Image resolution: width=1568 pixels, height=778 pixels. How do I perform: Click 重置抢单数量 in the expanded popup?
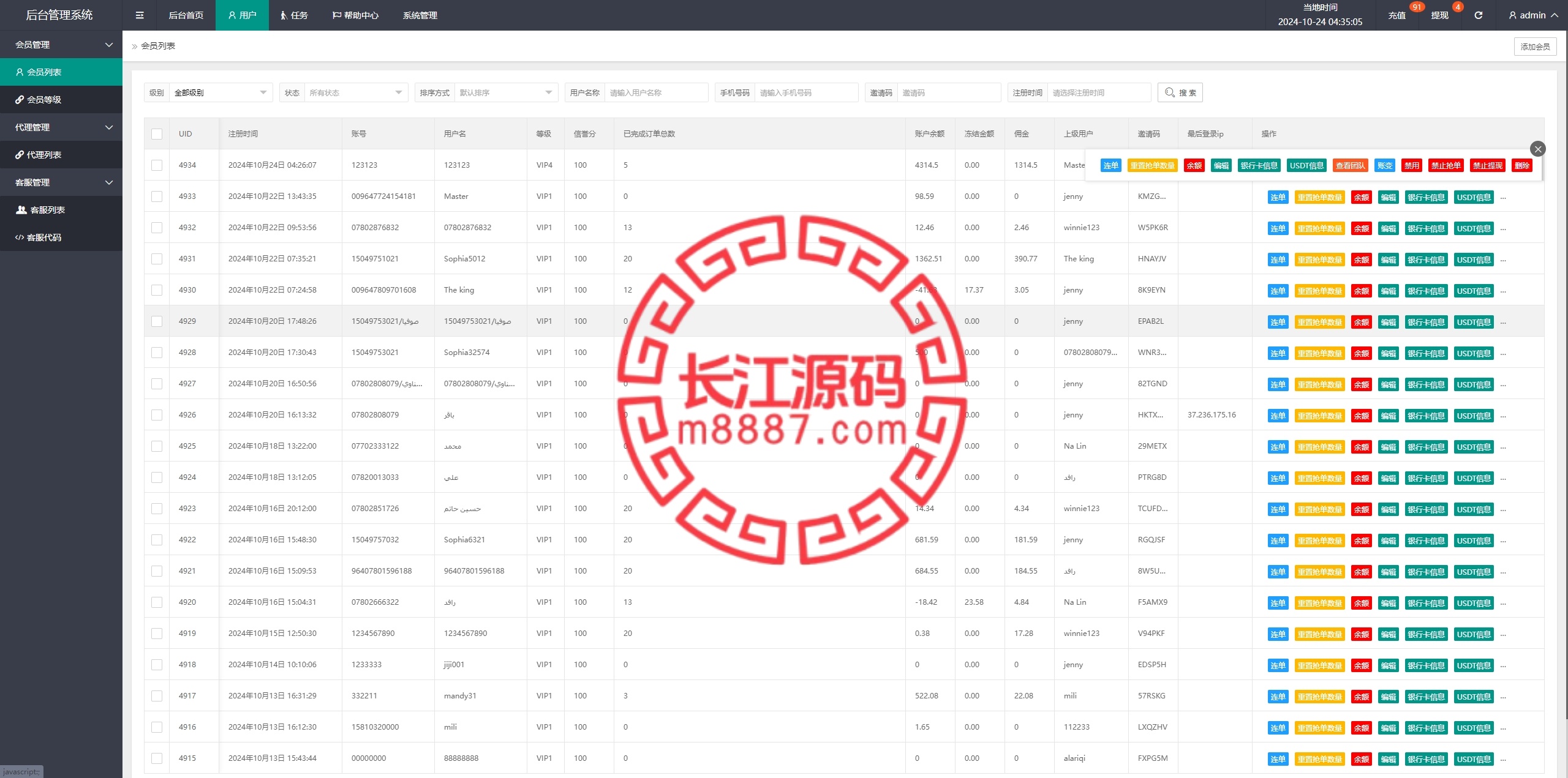(x=1152, y=165)
